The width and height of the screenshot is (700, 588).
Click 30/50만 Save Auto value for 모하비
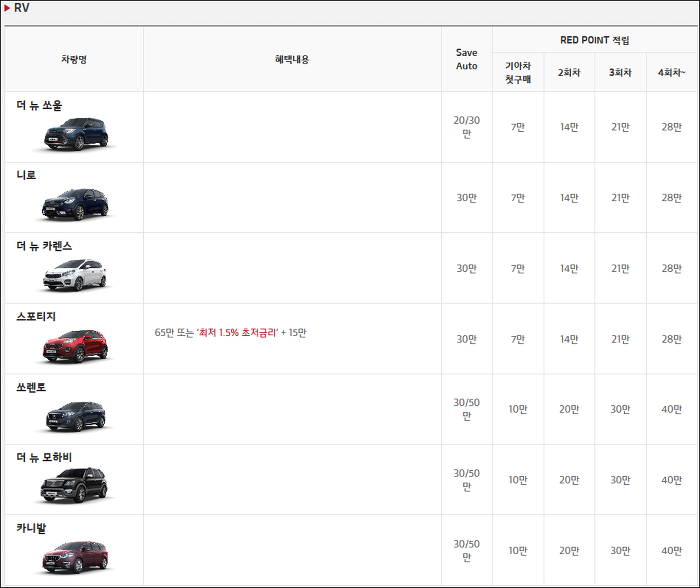(467, 480)
